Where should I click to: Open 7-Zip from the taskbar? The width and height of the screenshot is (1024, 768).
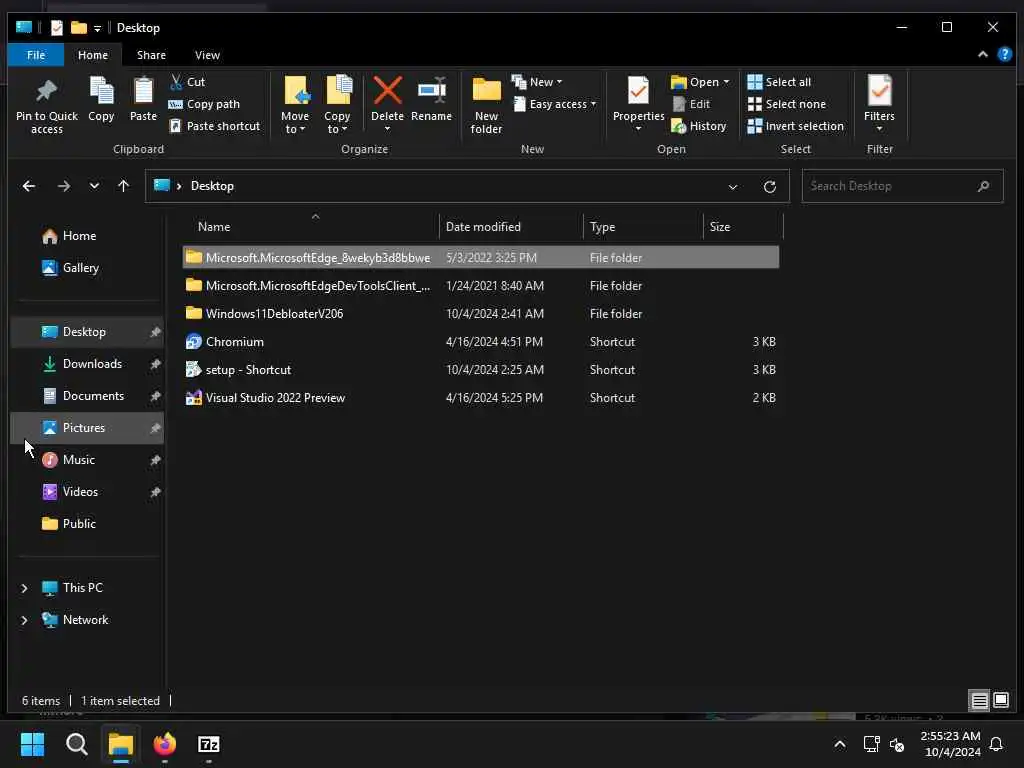pyautogui.click(x=208, y=744)
